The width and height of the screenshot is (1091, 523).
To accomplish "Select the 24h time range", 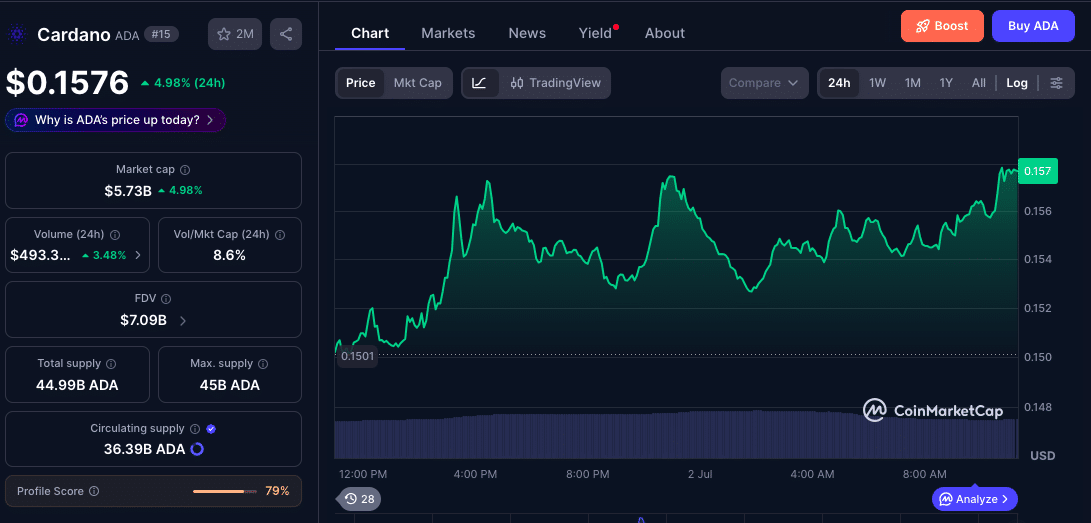I will coord(839,83).
